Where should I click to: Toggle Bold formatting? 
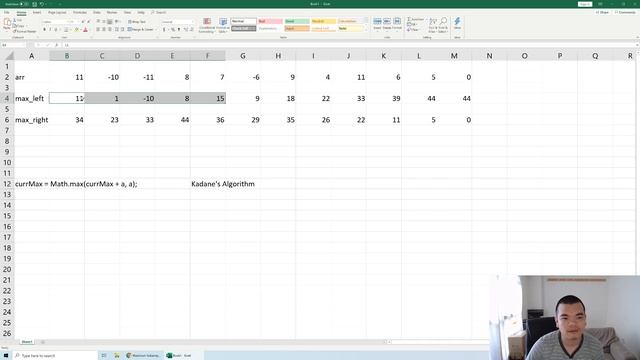click(x=44, y=30)
